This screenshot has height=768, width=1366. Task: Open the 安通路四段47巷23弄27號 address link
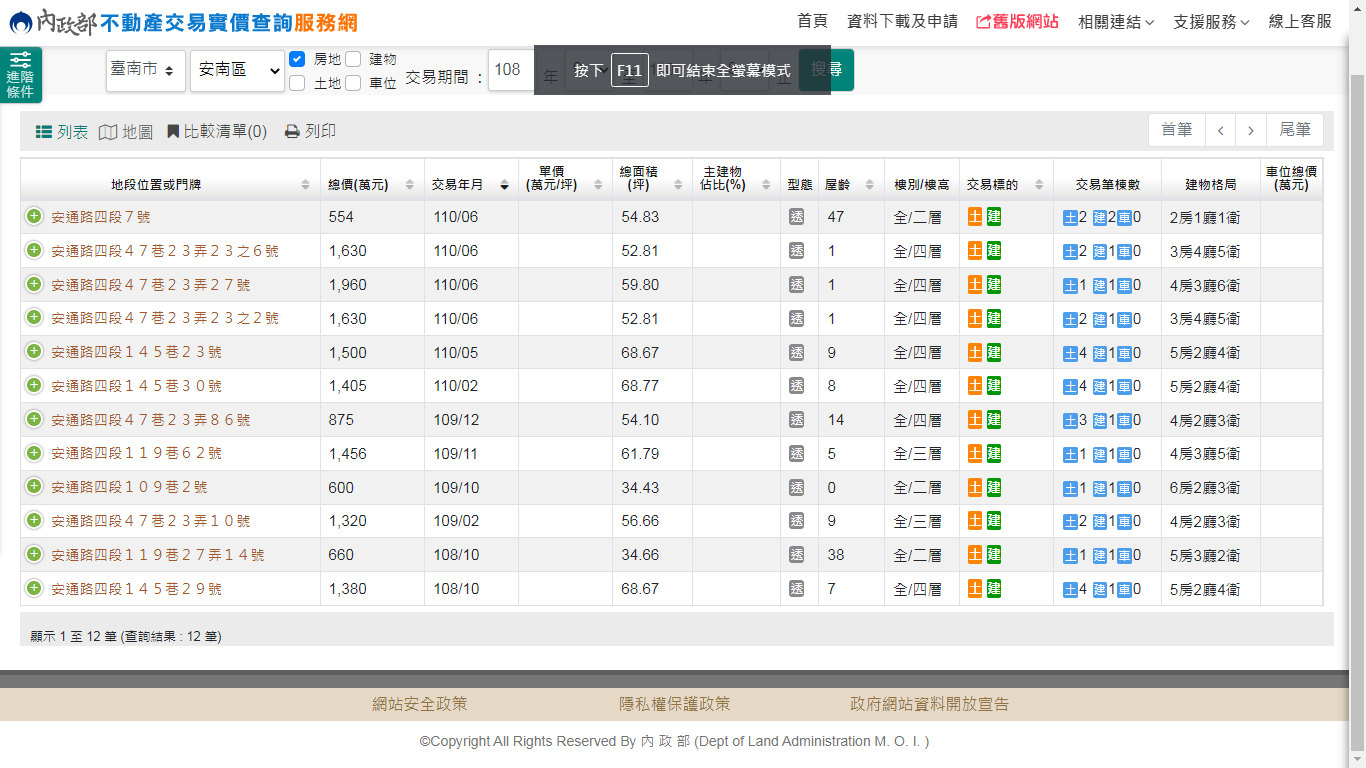(x=151, y=285)
